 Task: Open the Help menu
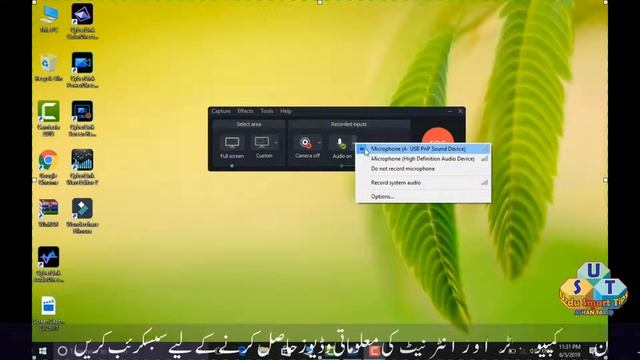[286, 111]
